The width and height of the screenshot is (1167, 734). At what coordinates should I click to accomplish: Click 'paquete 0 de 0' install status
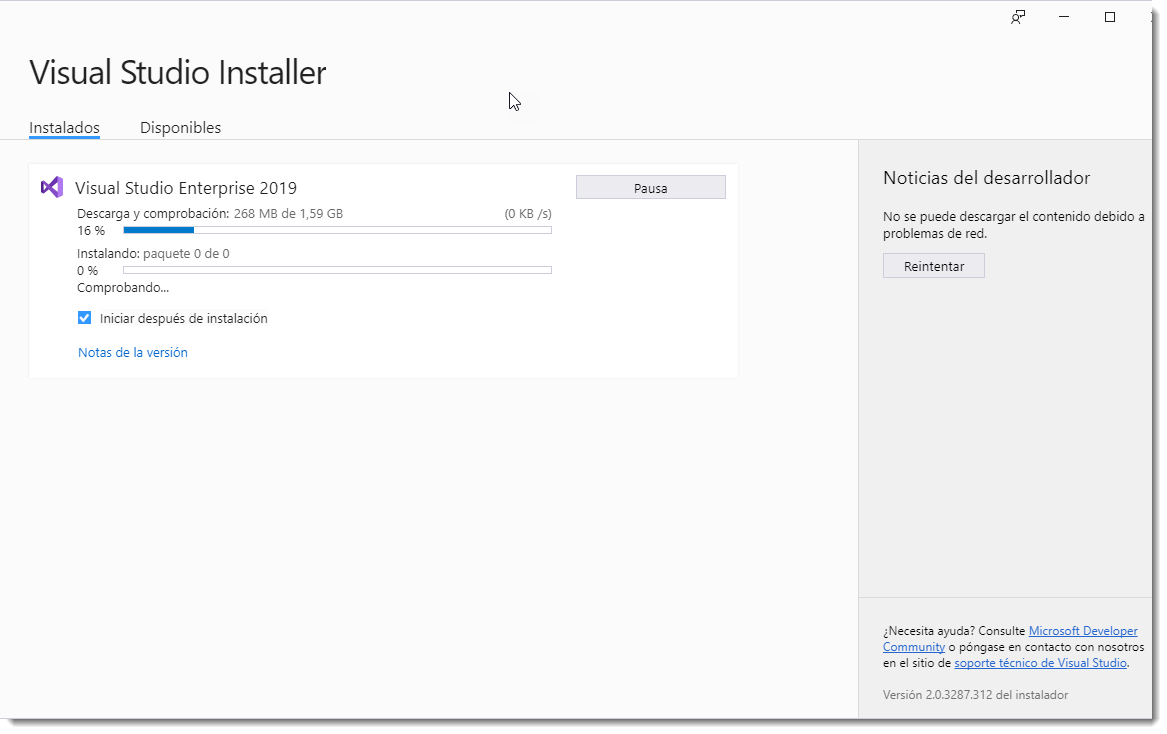186,253
